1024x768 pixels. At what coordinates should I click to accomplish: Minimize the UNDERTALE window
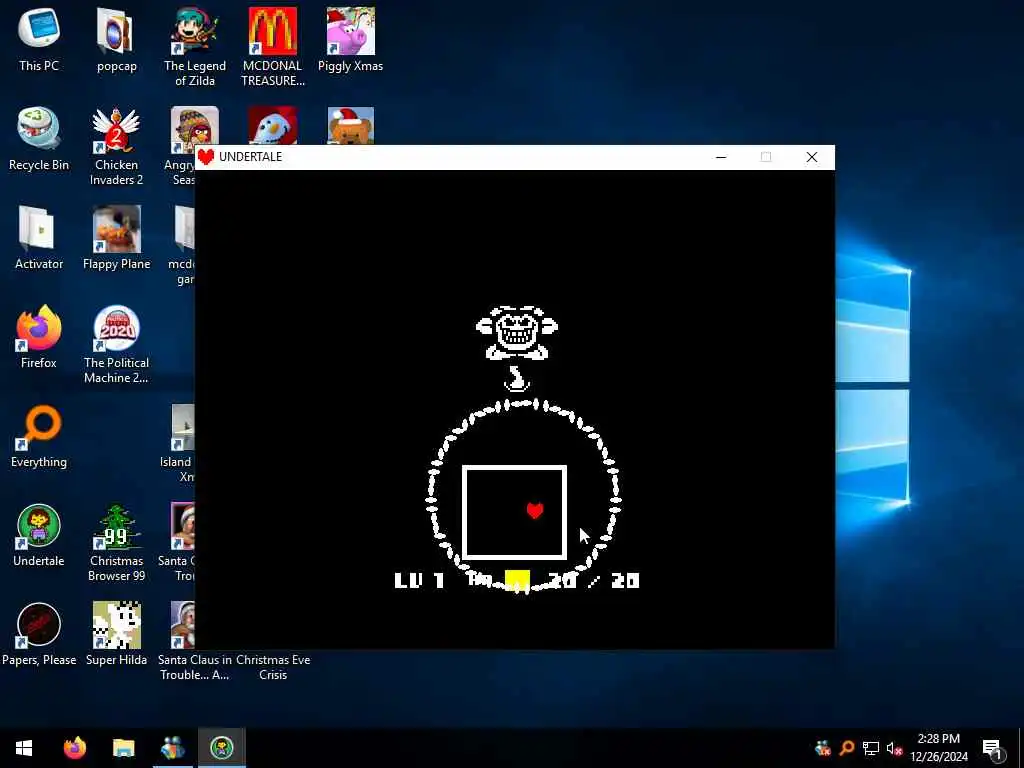tap(721, 157)
